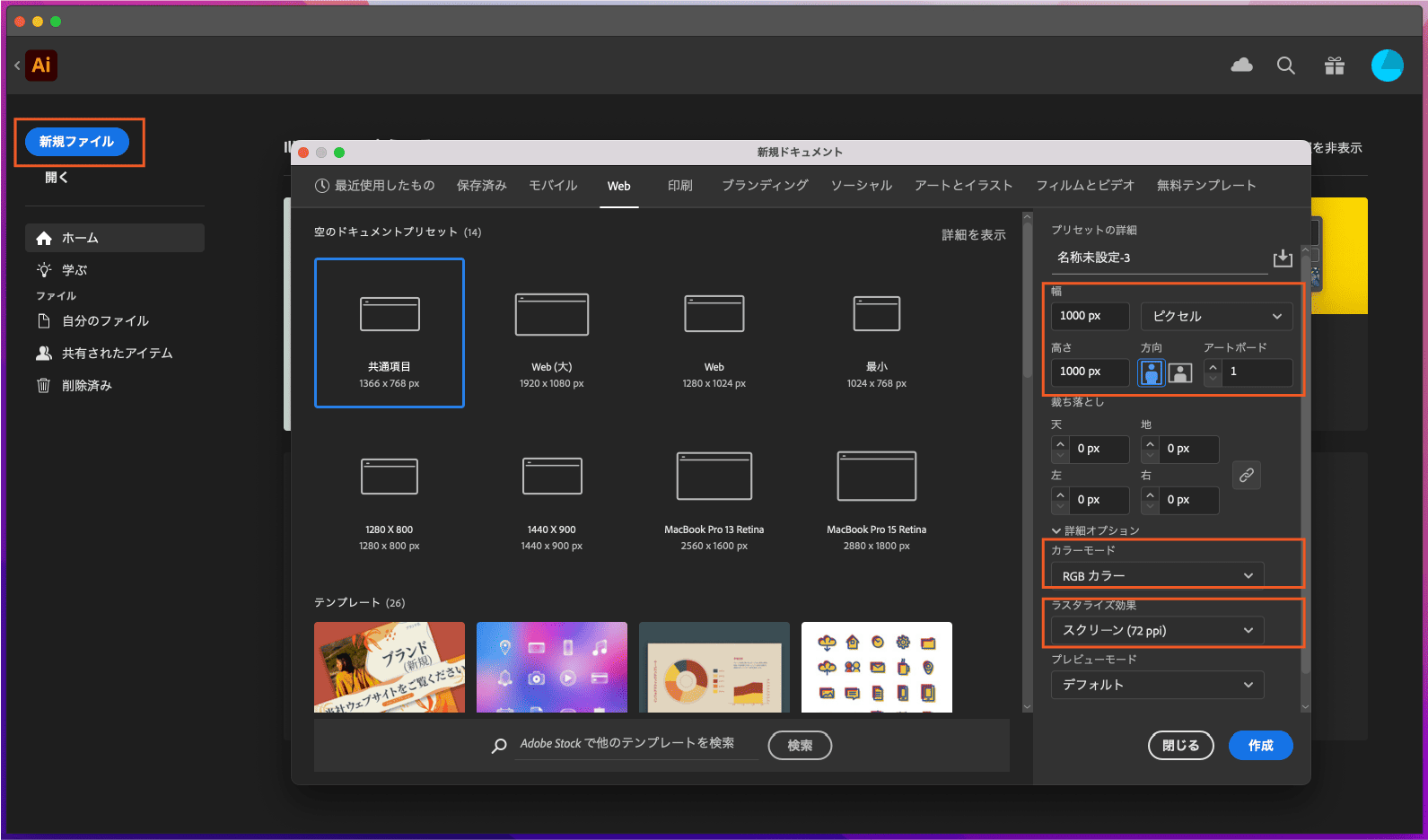The width and height of the screenshot is (1428, 840).
Task: Select the MacBook Pro 13 Retina preset
Action: pos(714,495)
